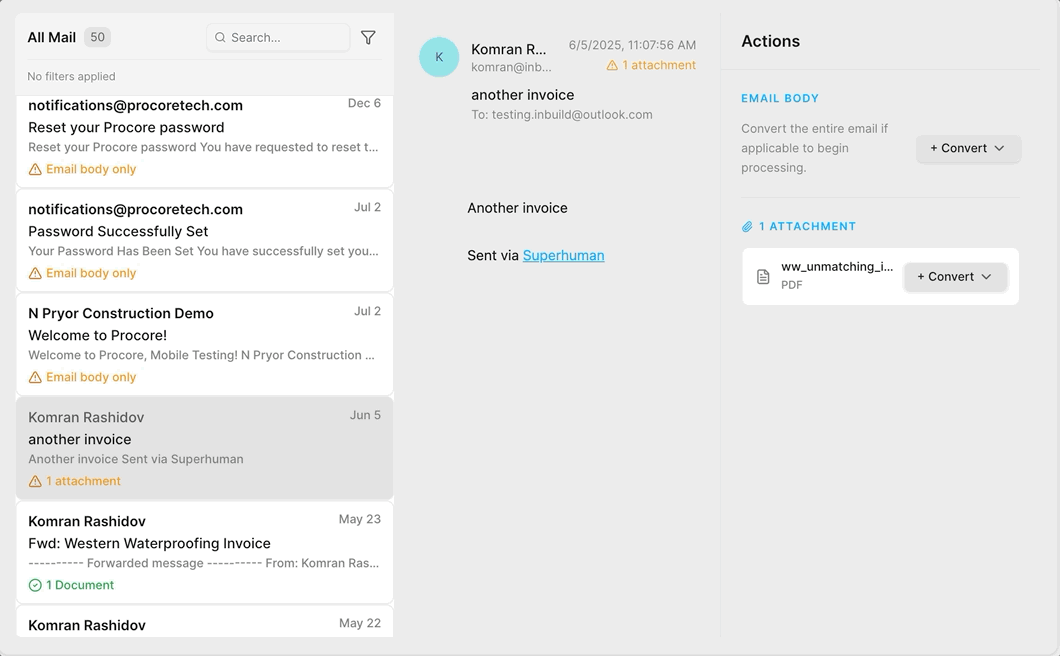Click the No filters applied text

(x=71, y=76)
